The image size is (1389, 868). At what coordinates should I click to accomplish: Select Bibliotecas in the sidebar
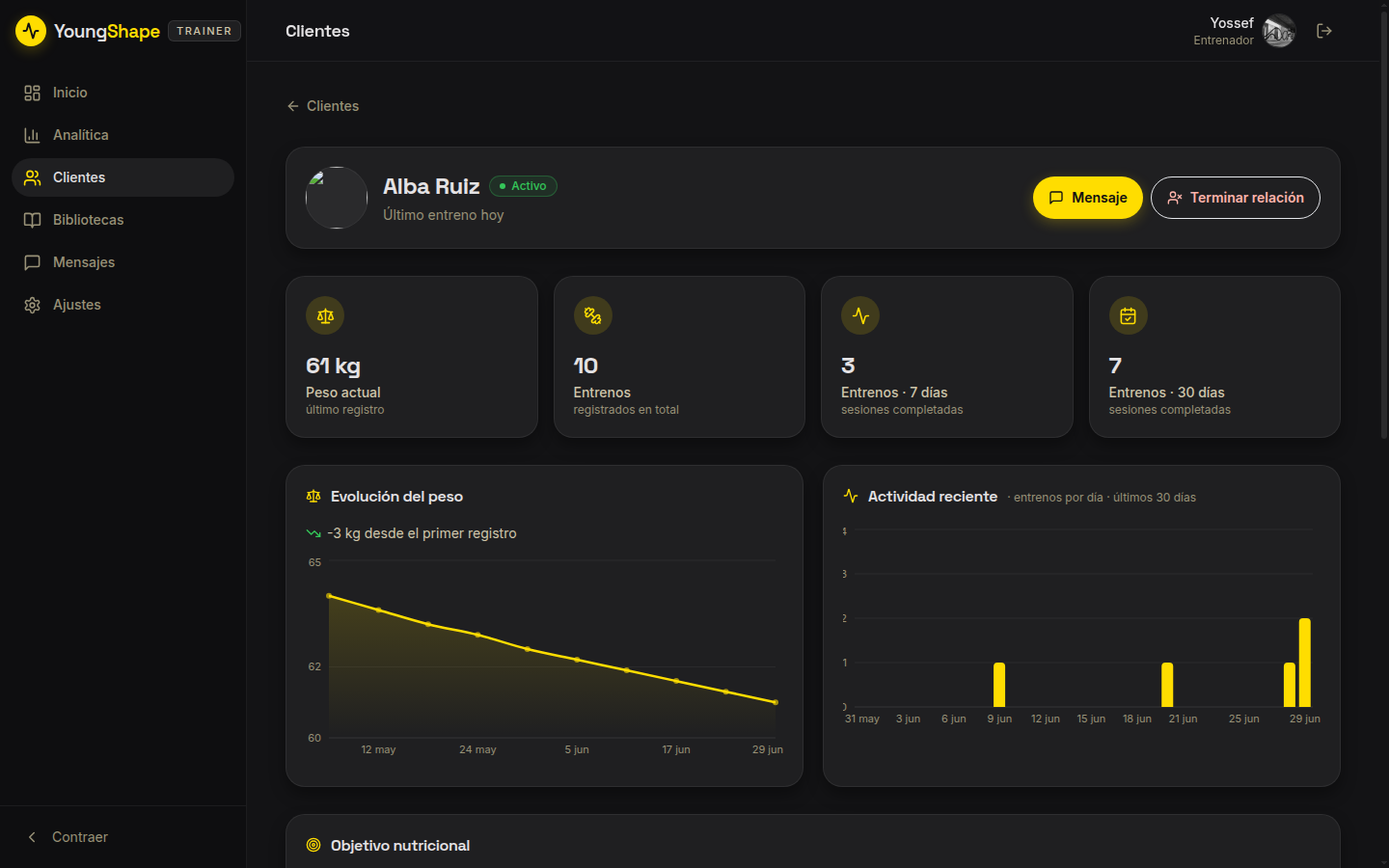pyautogui.click(x=123, y=220)
